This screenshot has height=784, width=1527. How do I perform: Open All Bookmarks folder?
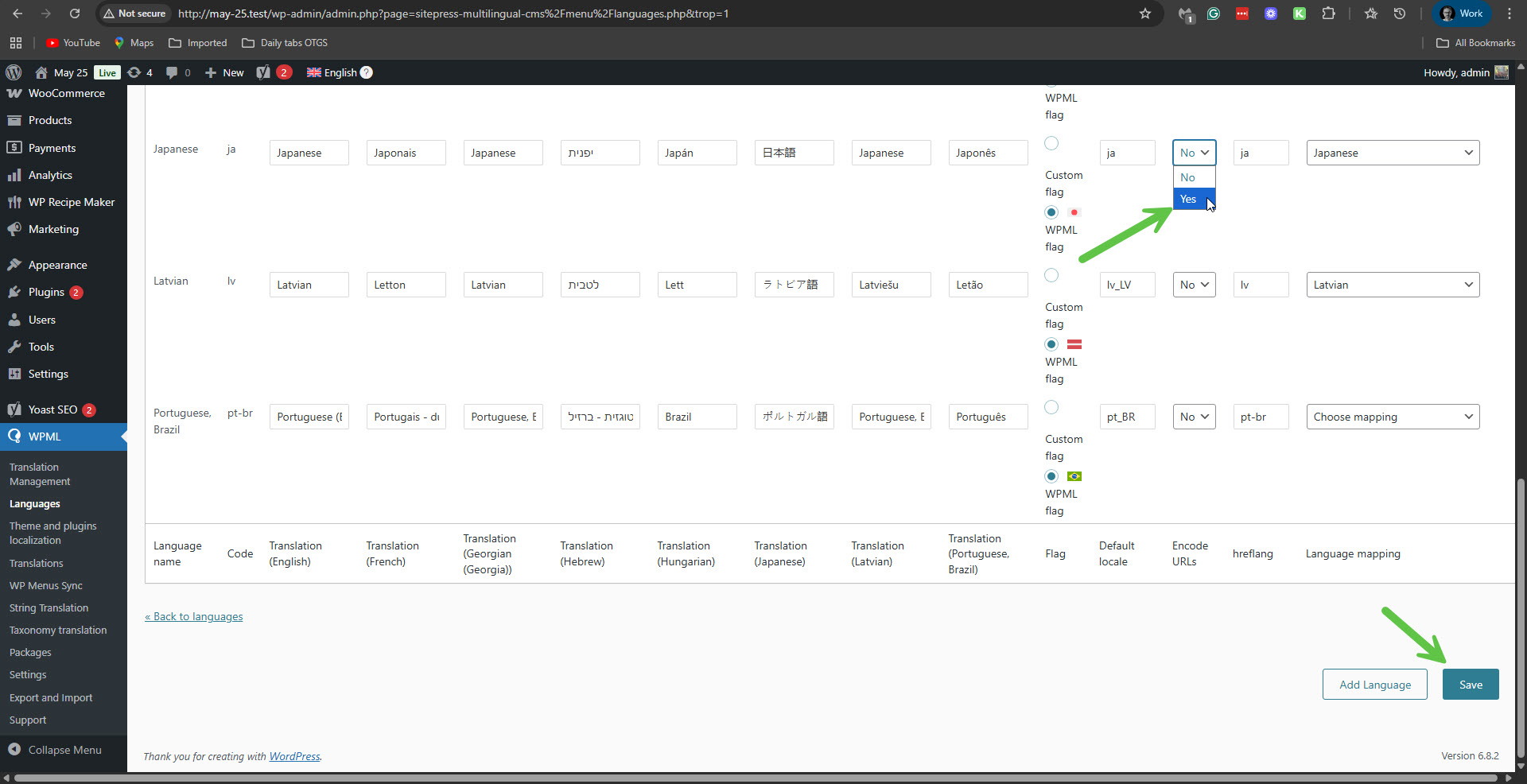click(1476, 43)
